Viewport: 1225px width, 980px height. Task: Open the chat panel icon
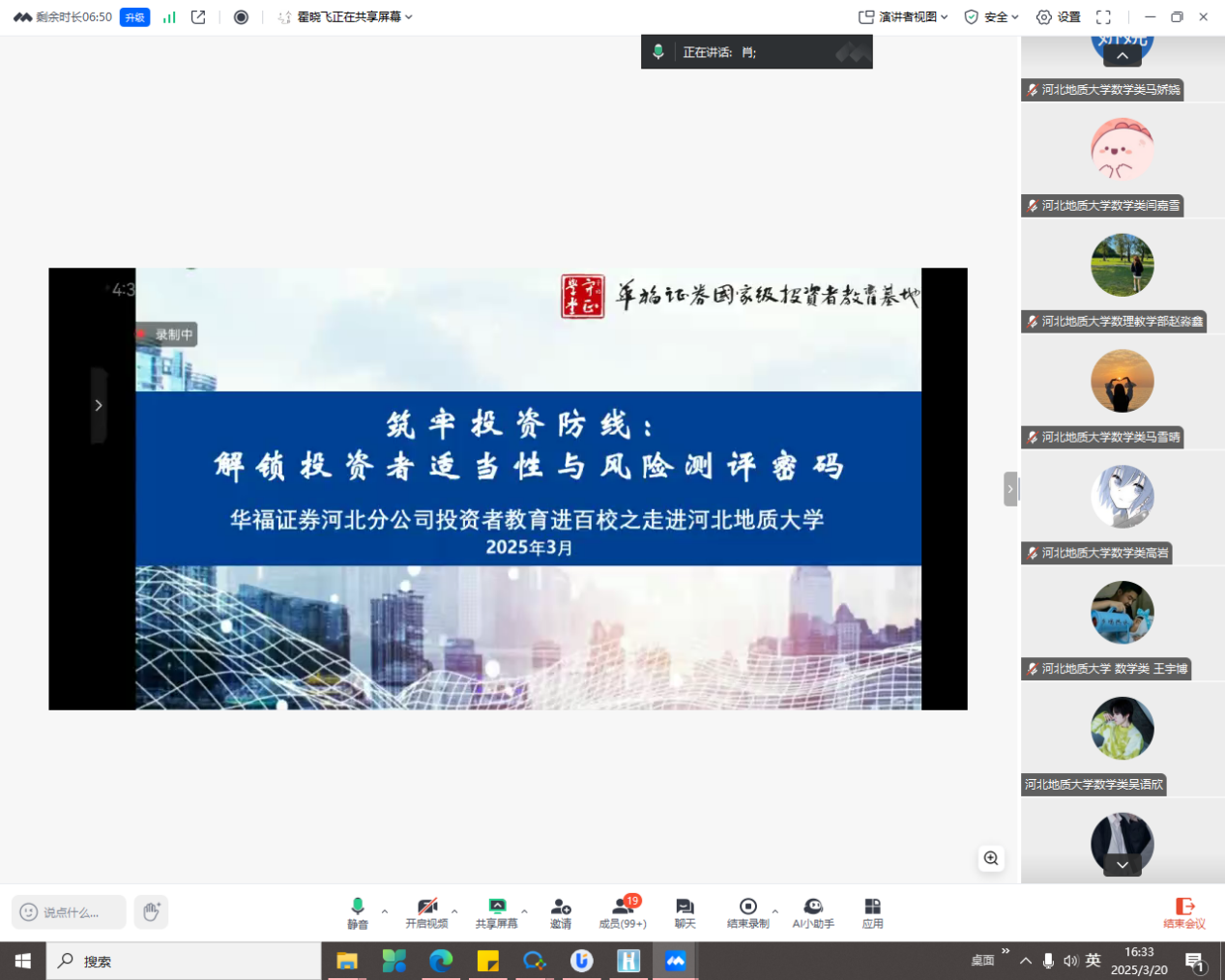tap(685, 911)
